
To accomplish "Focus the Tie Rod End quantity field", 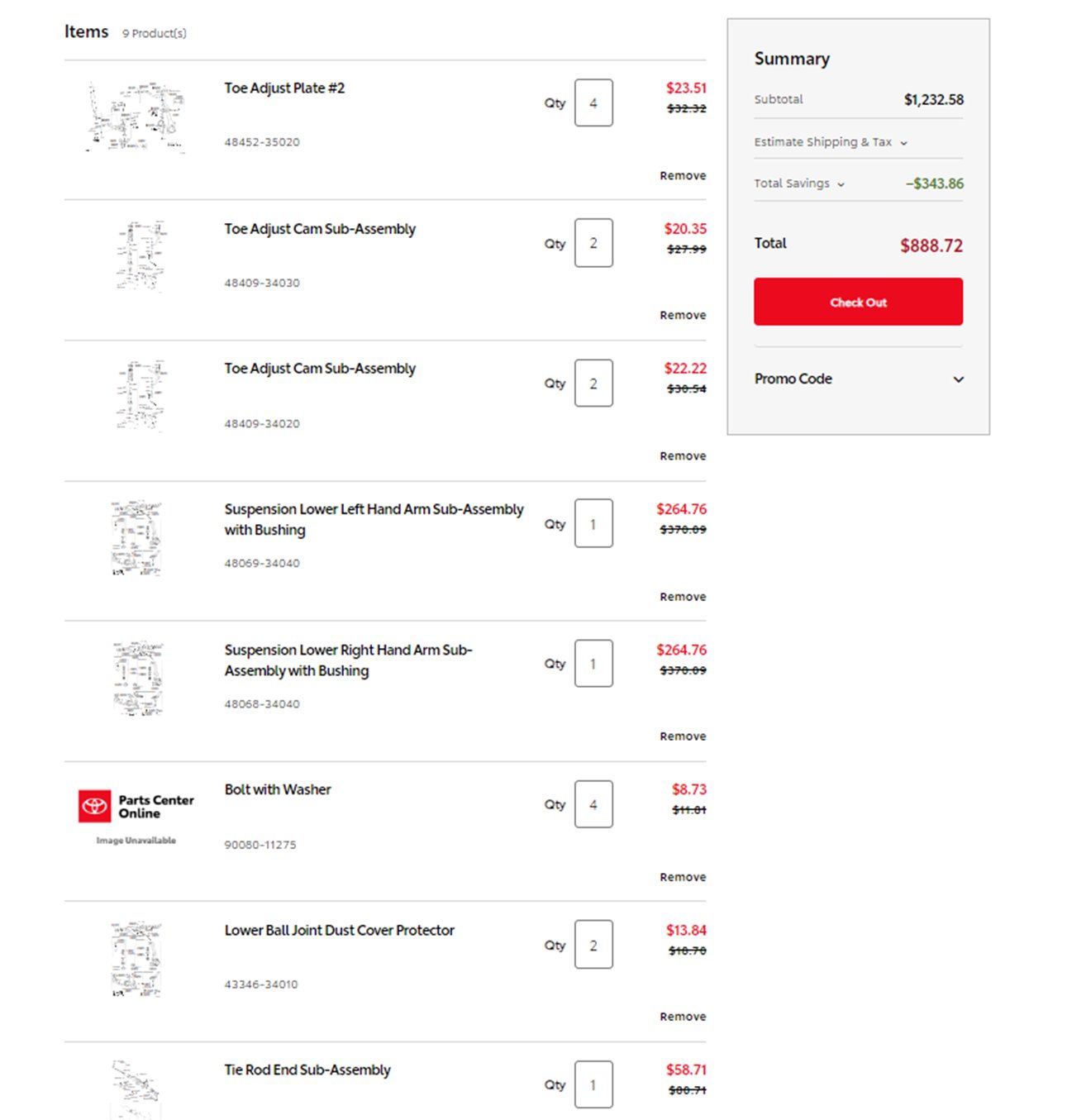I will pos(593,1084).
